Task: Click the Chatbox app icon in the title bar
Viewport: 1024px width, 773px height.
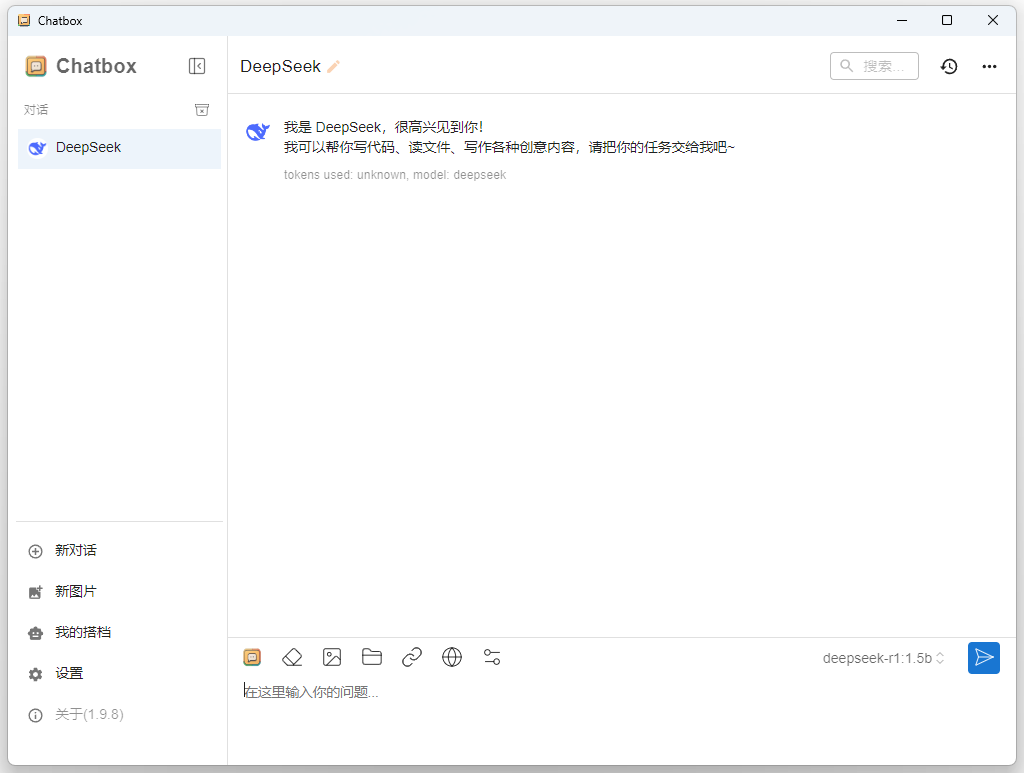Action: pos(24,20)
